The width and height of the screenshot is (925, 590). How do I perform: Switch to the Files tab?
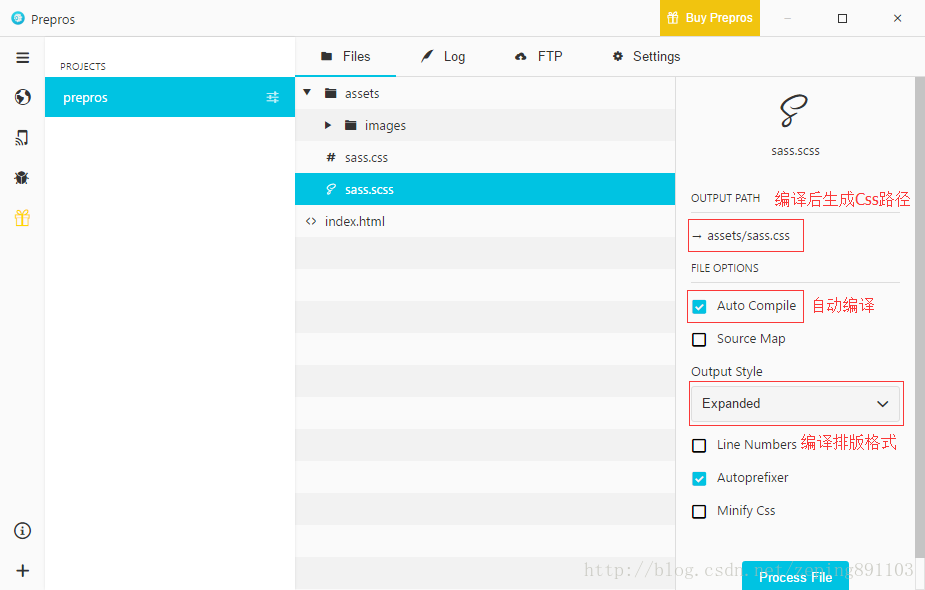click(346, 57)
